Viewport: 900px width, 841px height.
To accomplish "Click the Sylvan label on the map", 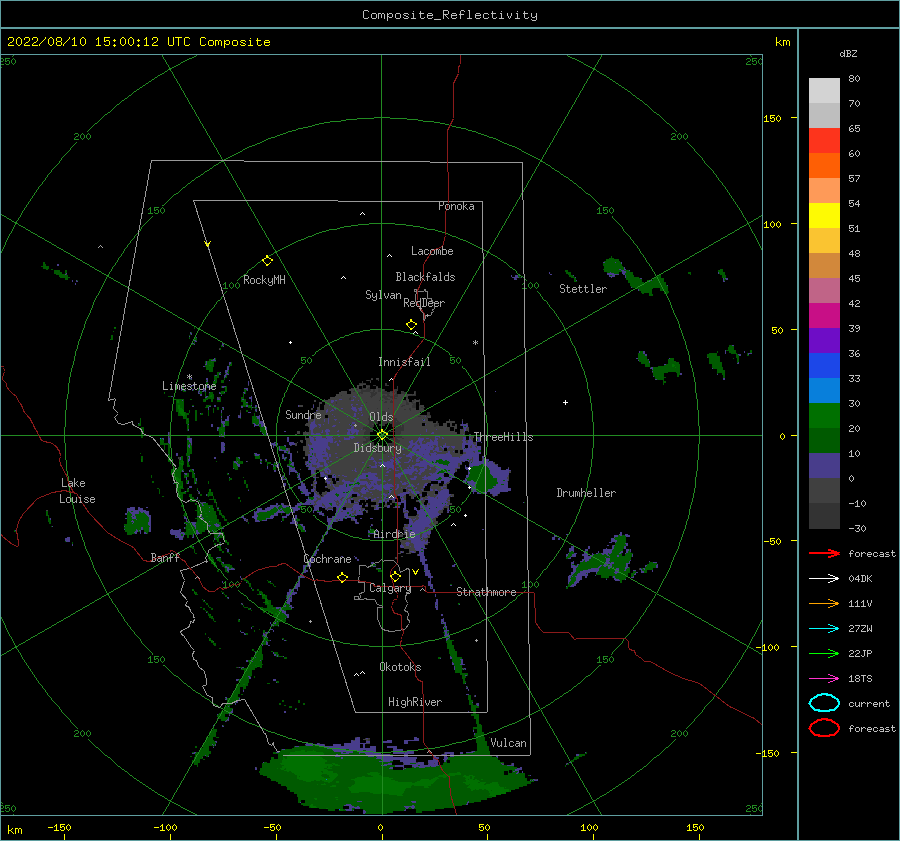I will pyautogui.click(x=383, y=295).
